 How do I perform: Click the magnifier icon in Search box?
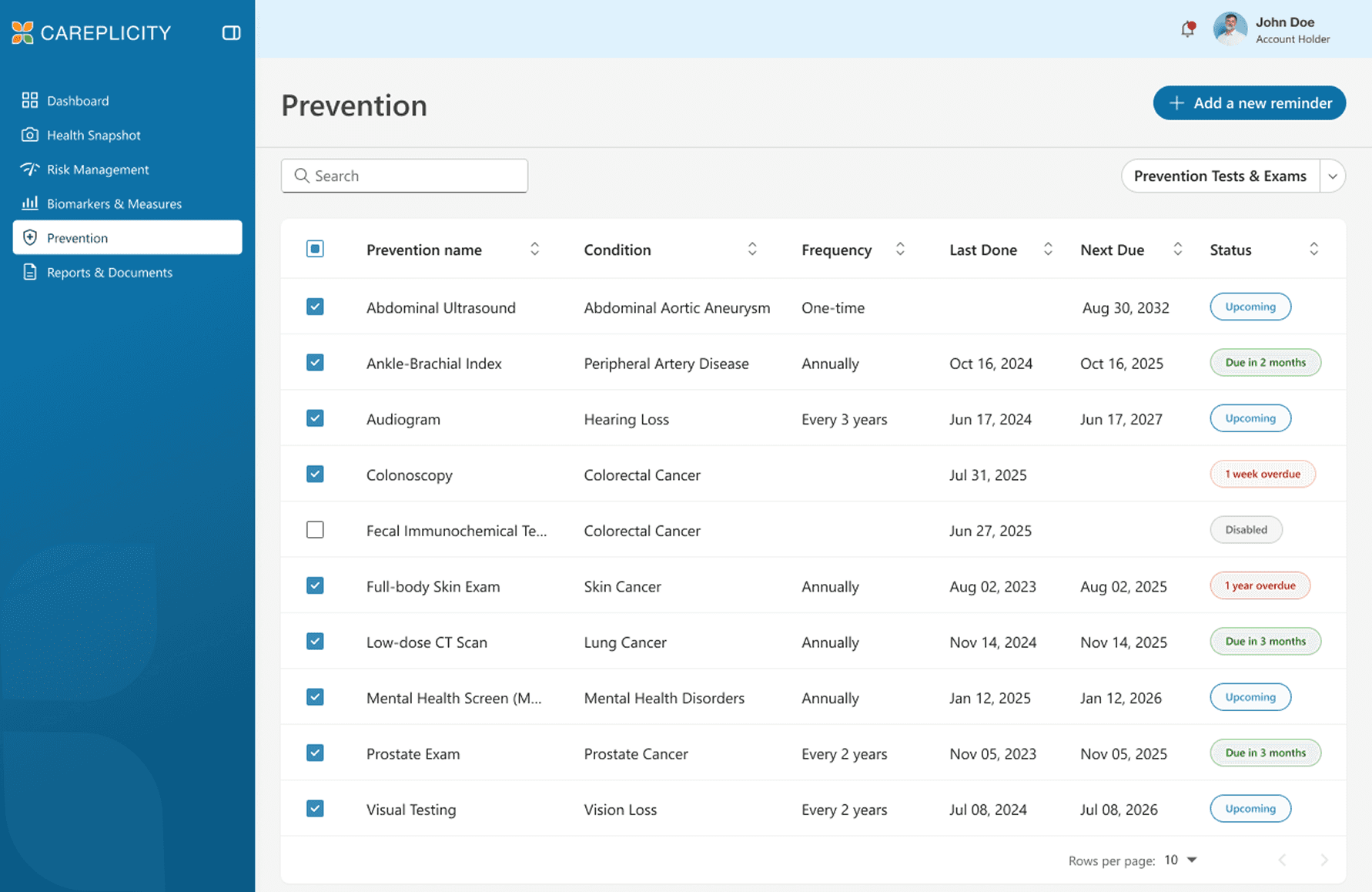coord(302,176)
